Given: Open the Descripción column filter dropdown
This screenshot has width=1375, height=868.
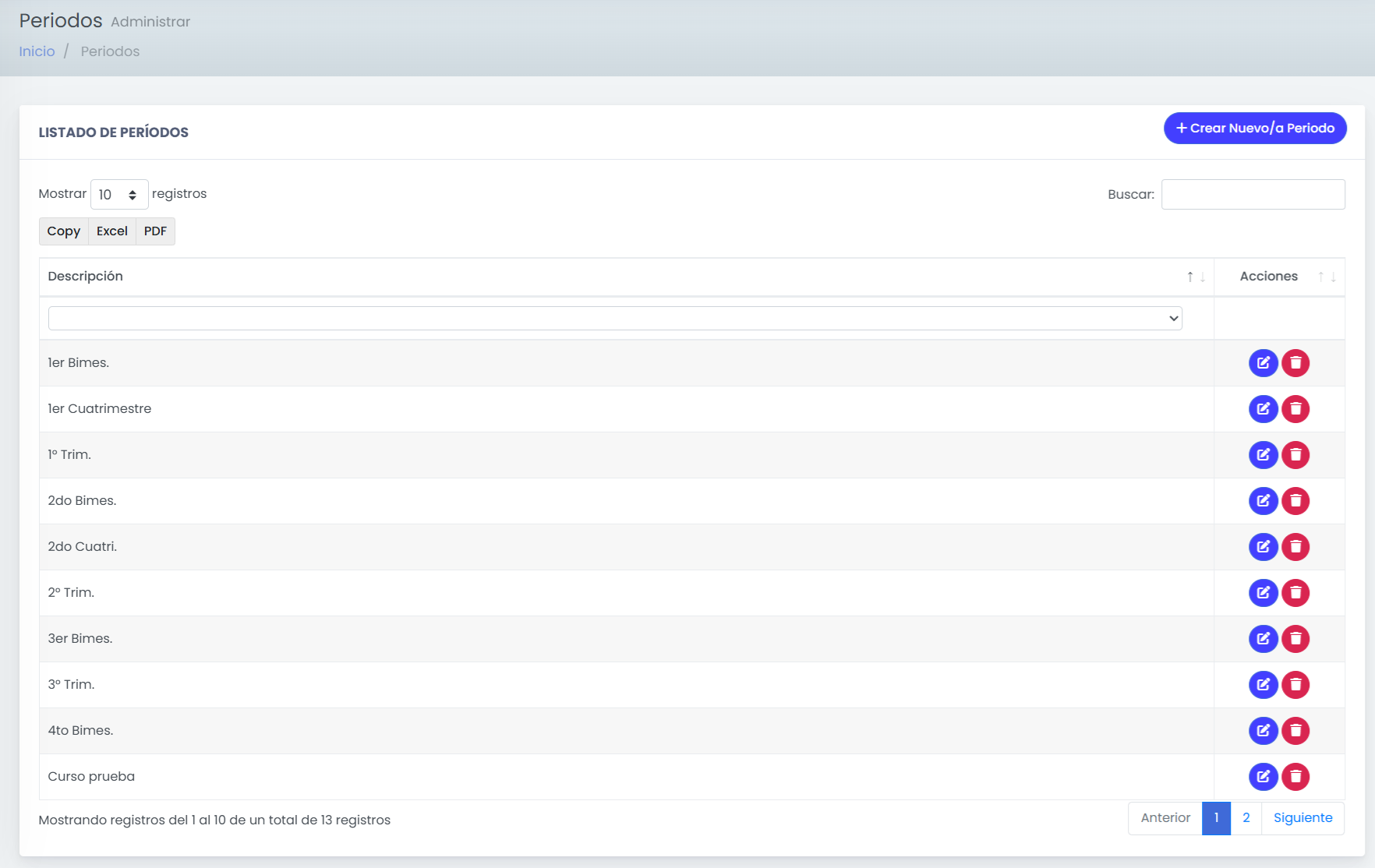Looking at the screenshot, I should coord(615,318).
